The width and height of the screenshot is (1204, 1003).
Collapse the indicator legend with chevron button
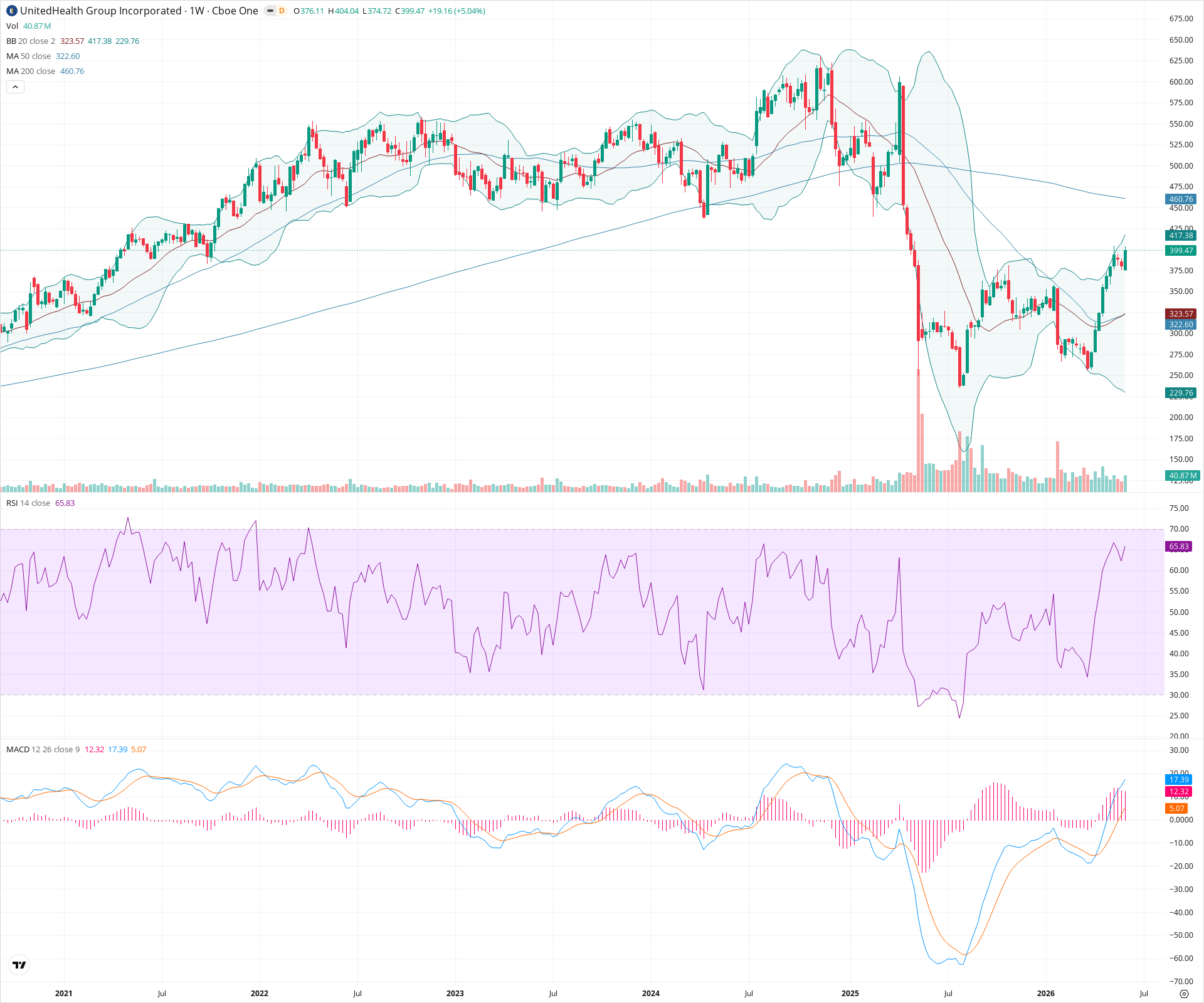[15, 87]
